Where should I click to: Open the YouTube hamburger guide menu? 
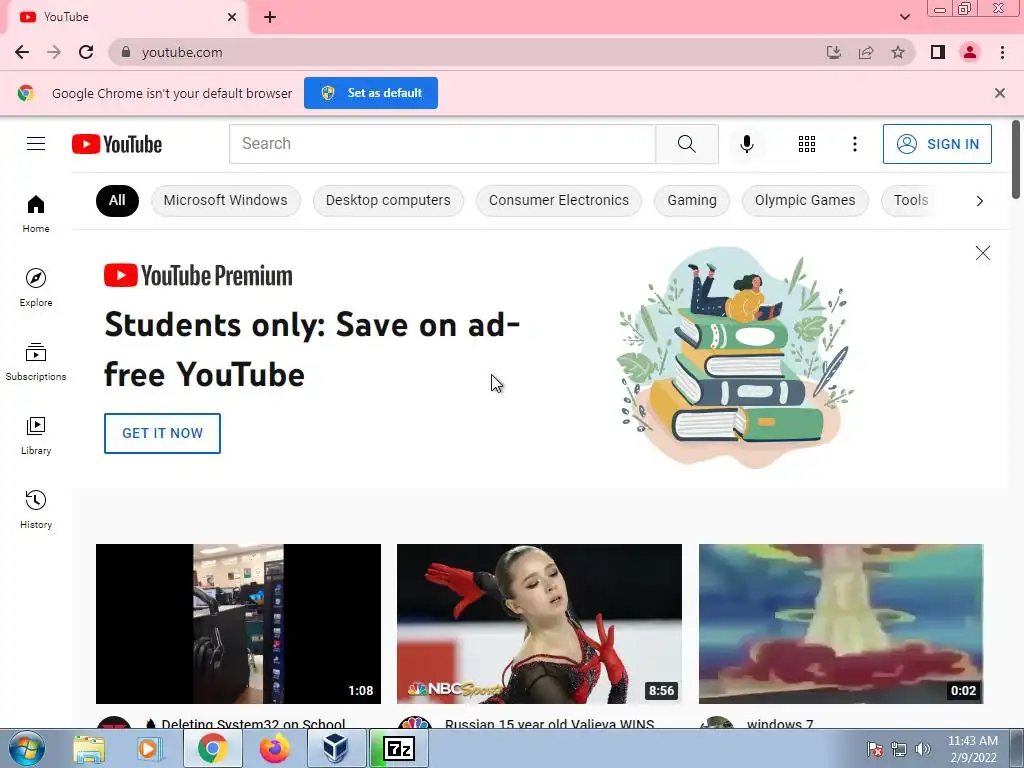coord(36,144)
